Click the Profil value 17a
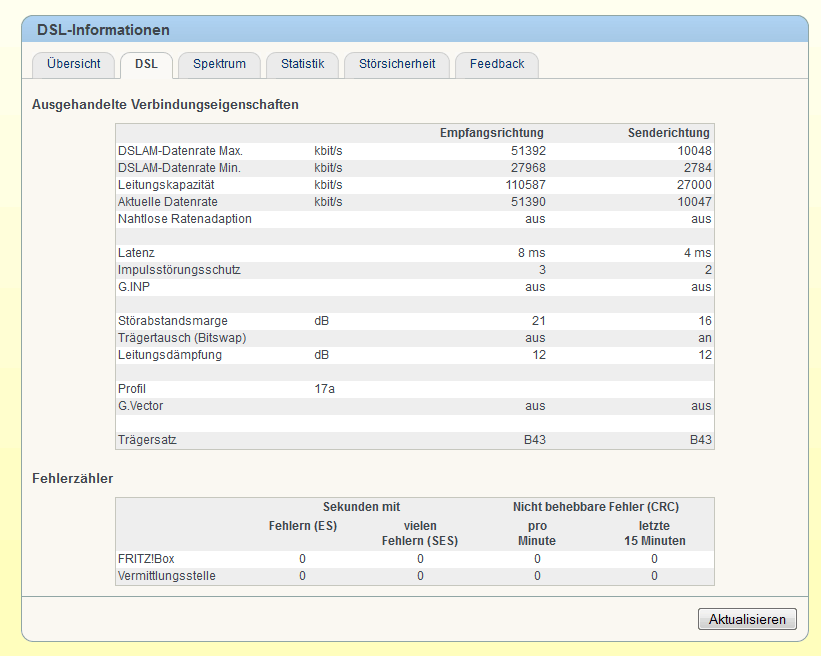 tap(324, 389)
